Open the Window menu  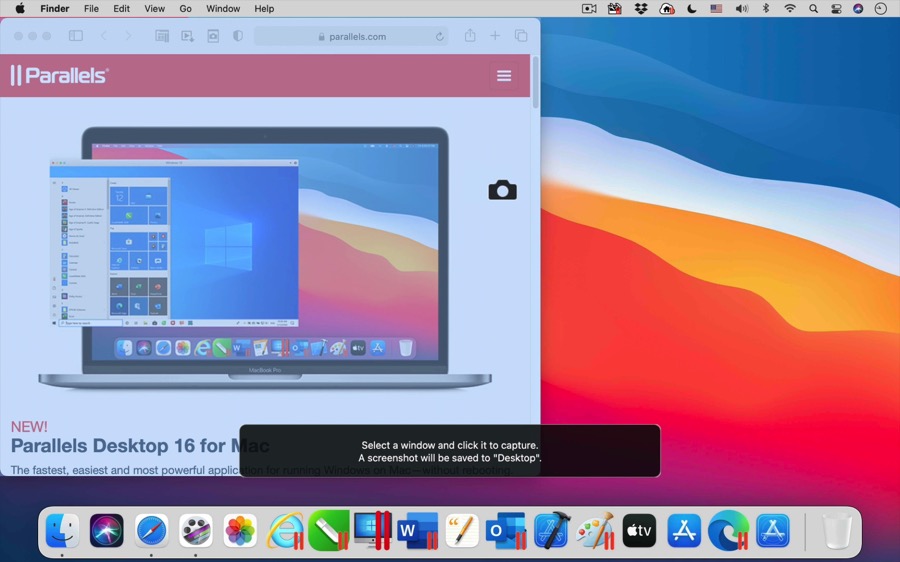pos(222,9)
